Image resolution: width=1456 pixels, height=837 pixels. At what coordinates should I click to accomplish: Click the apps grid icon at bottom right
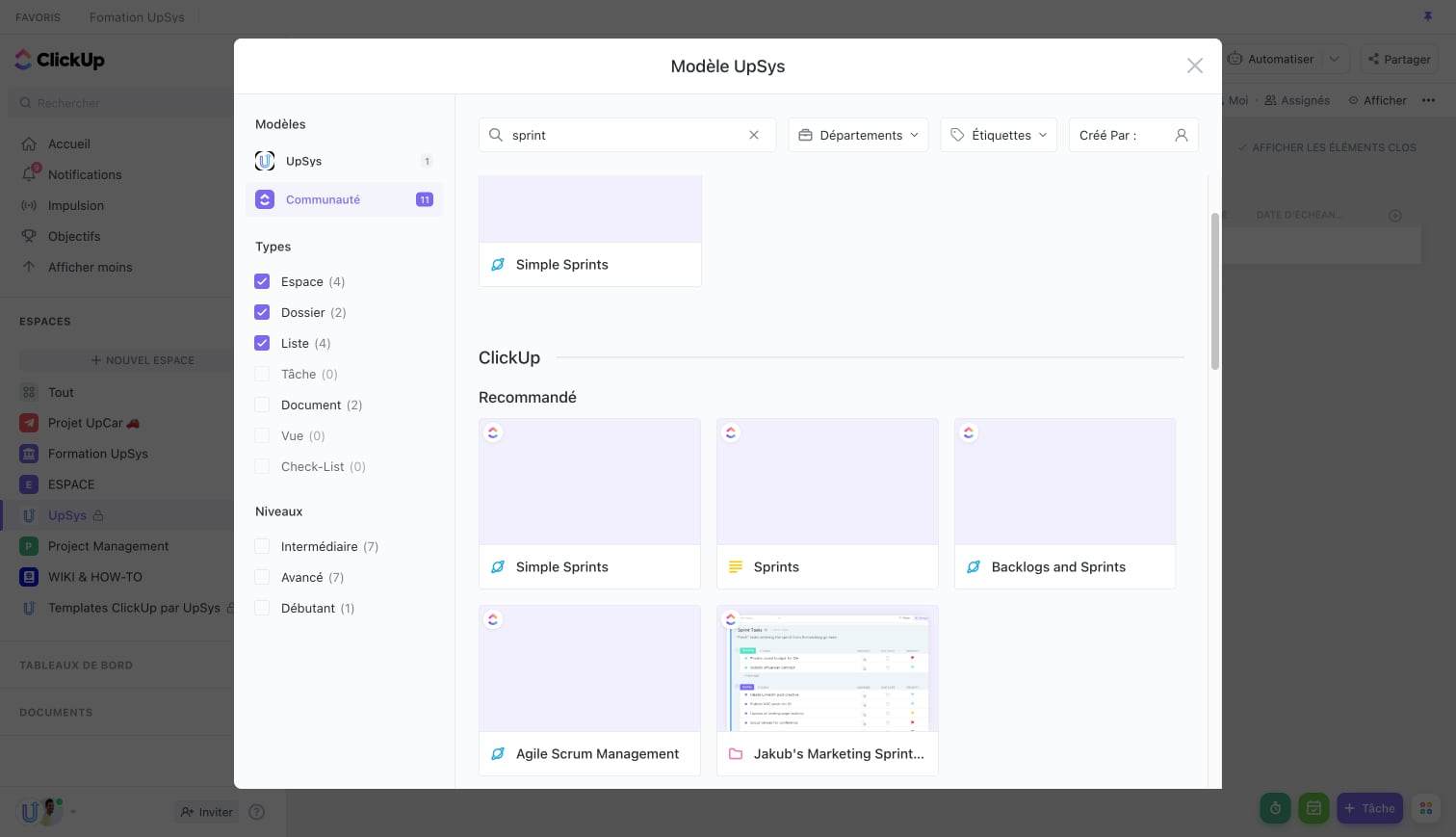(x=1426, y=808)
